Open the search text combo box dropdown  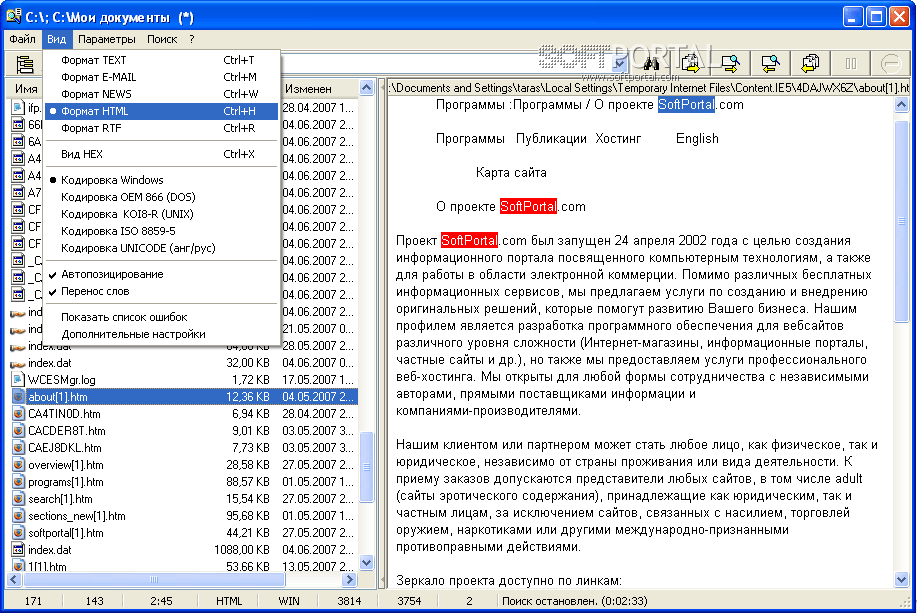620,63
